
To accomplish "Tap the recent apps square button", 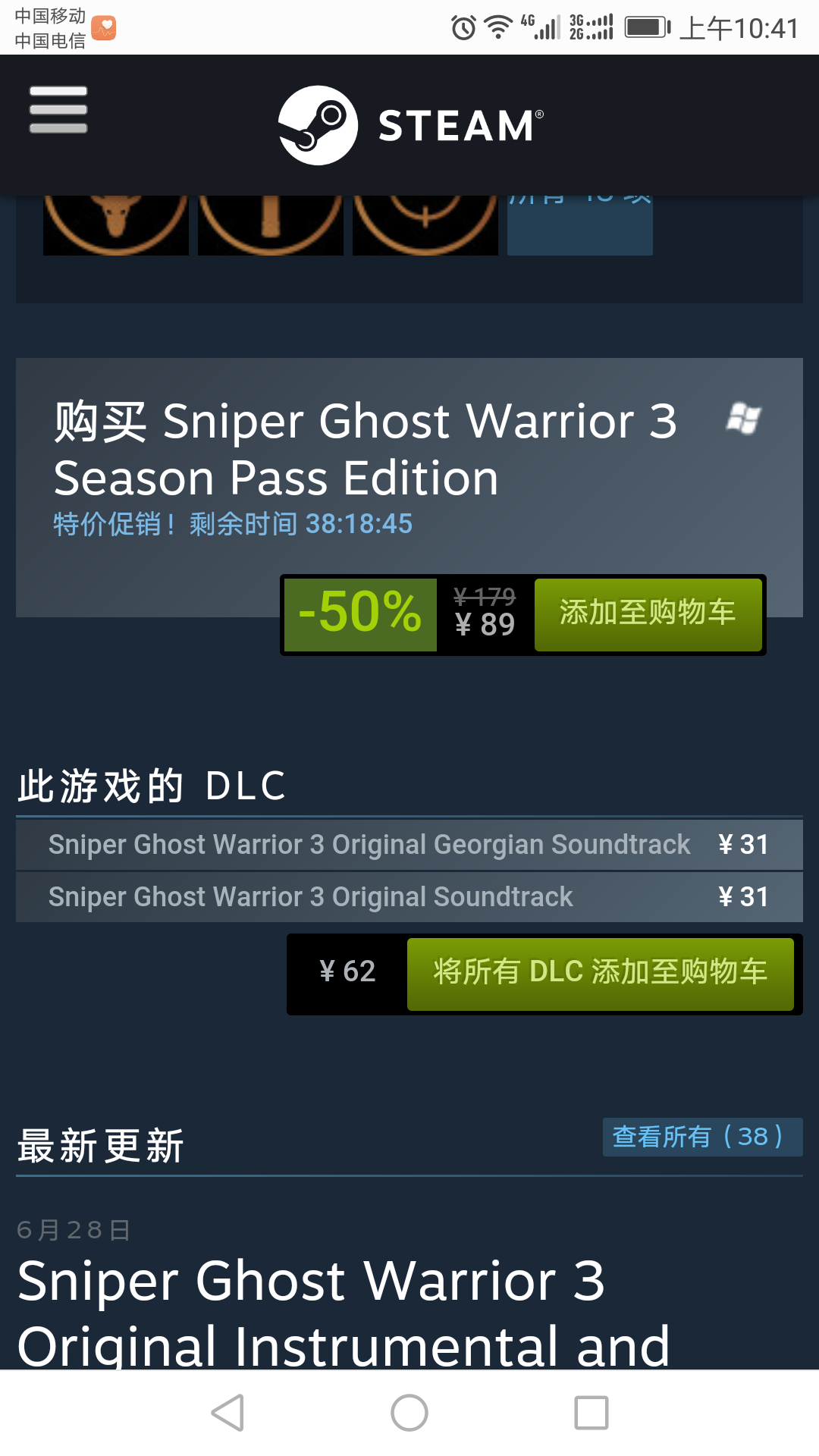I will click(591, 1413).
